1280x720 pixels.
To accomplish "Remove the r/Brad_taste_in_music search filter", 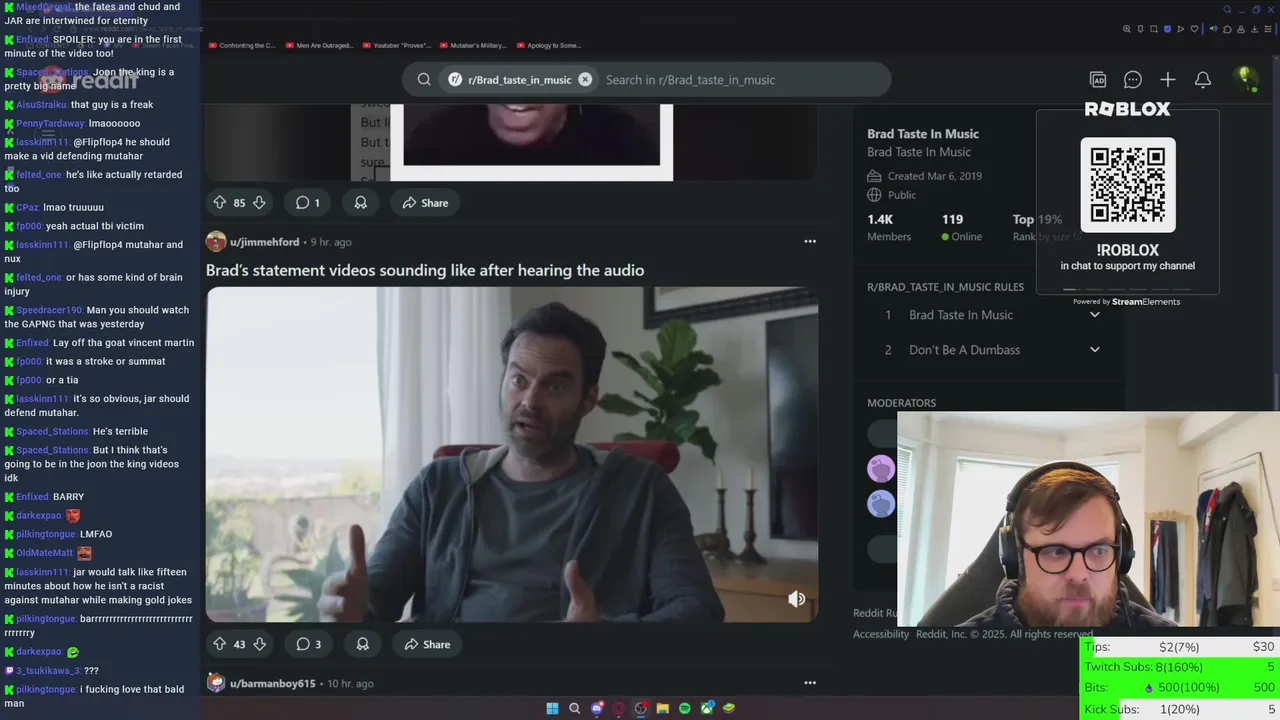I will point(585,79).
